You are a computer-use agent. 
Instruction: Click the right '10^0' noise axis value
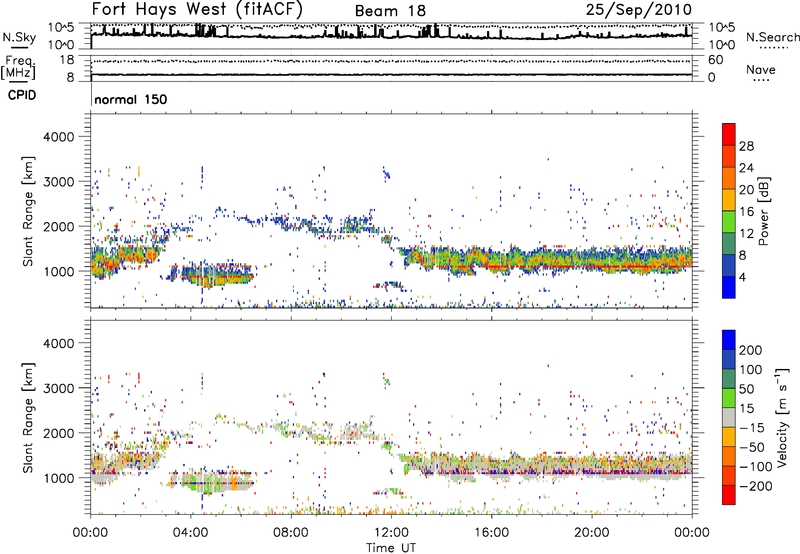coord(721,45)
